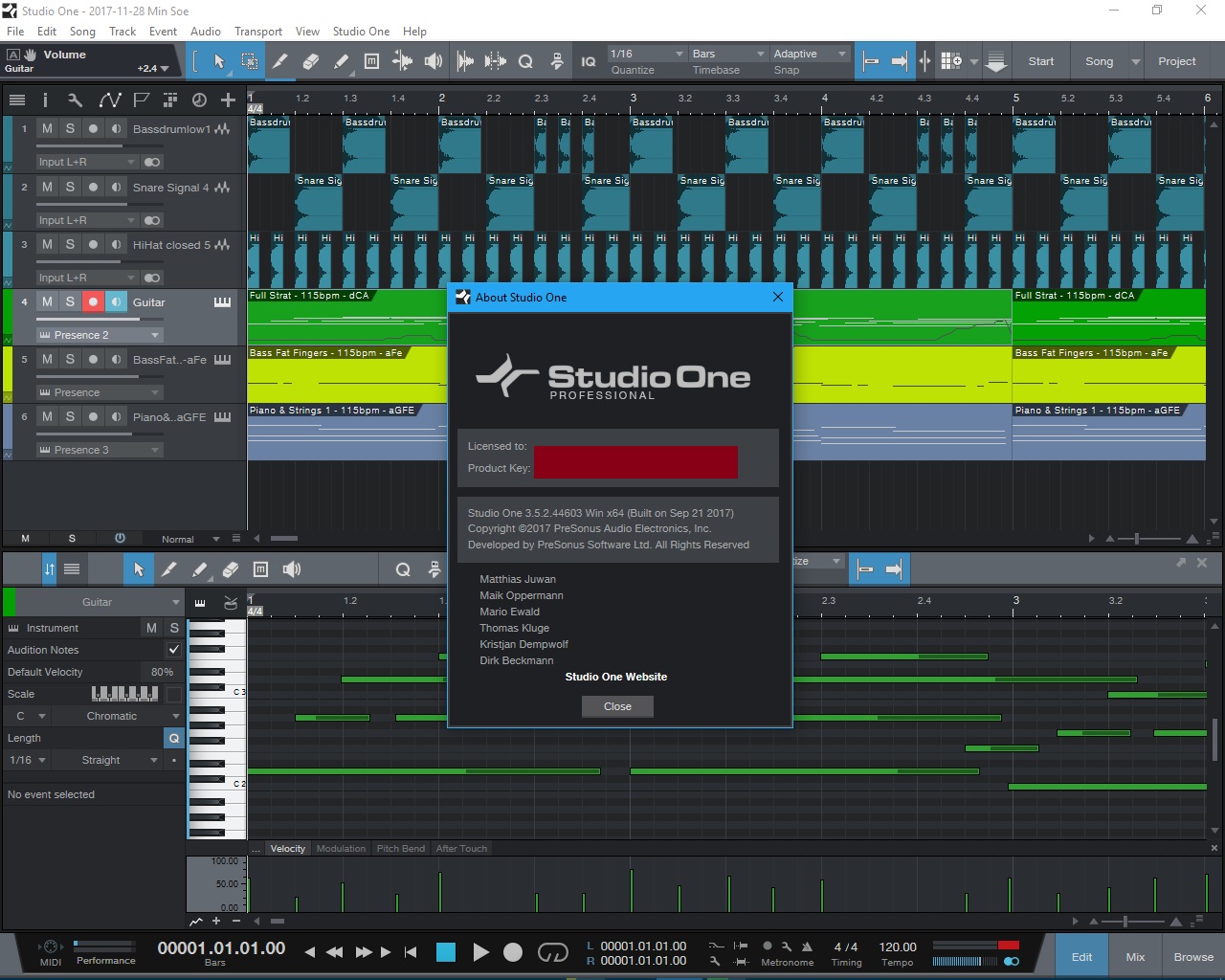
Task: Open the Straight quantize dropdown
Action: pyautogui.click(x=107, y=760)
